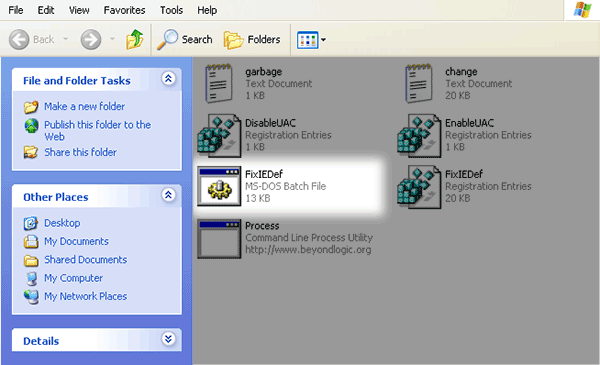Screen dimensions: 600x365
Task: Open the Tools menu
Action: click(171, 10)
